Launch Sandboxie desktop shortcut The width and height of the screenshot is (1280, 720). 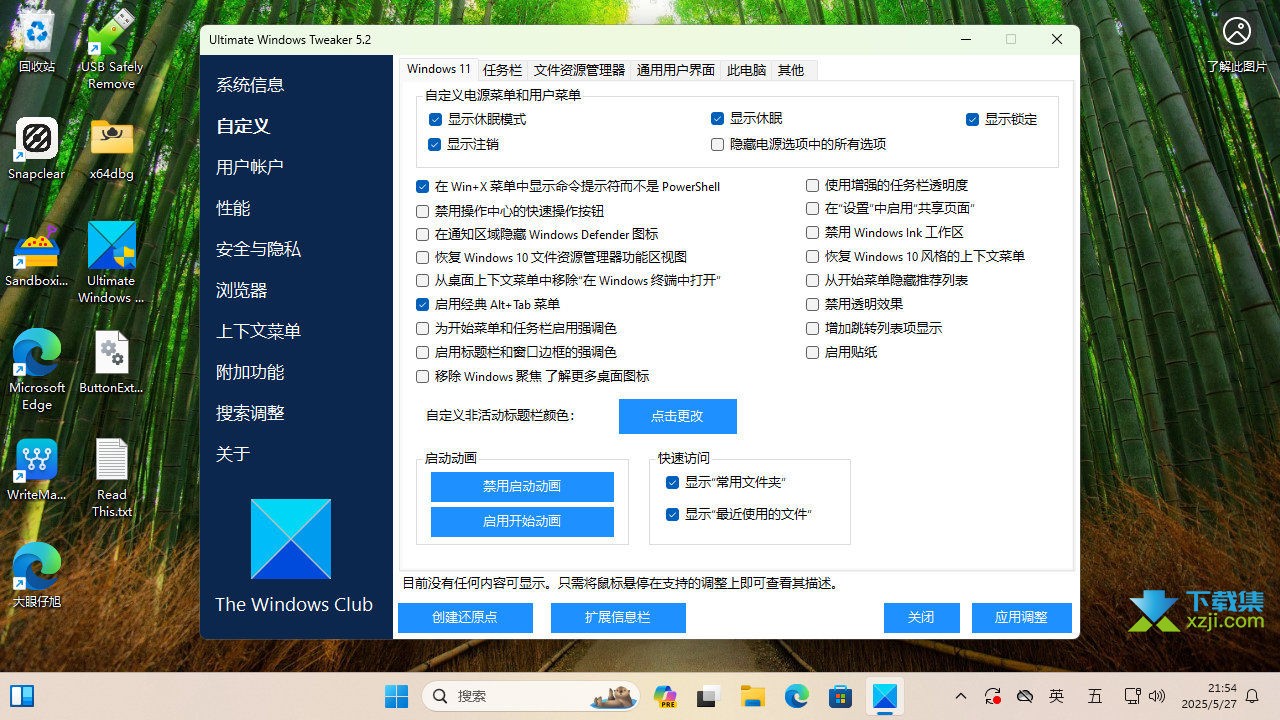[37, 256]
